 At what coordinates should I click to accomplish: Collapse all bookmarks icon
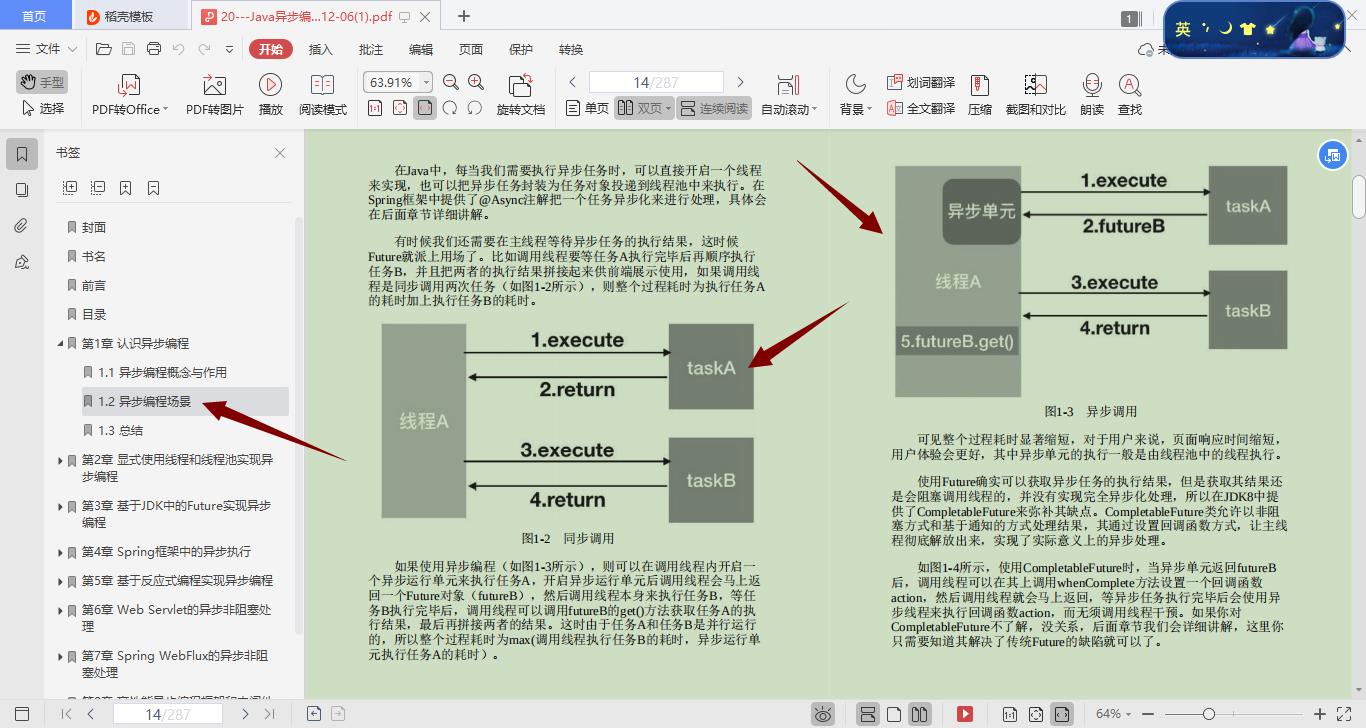click(x=98, y=188)
